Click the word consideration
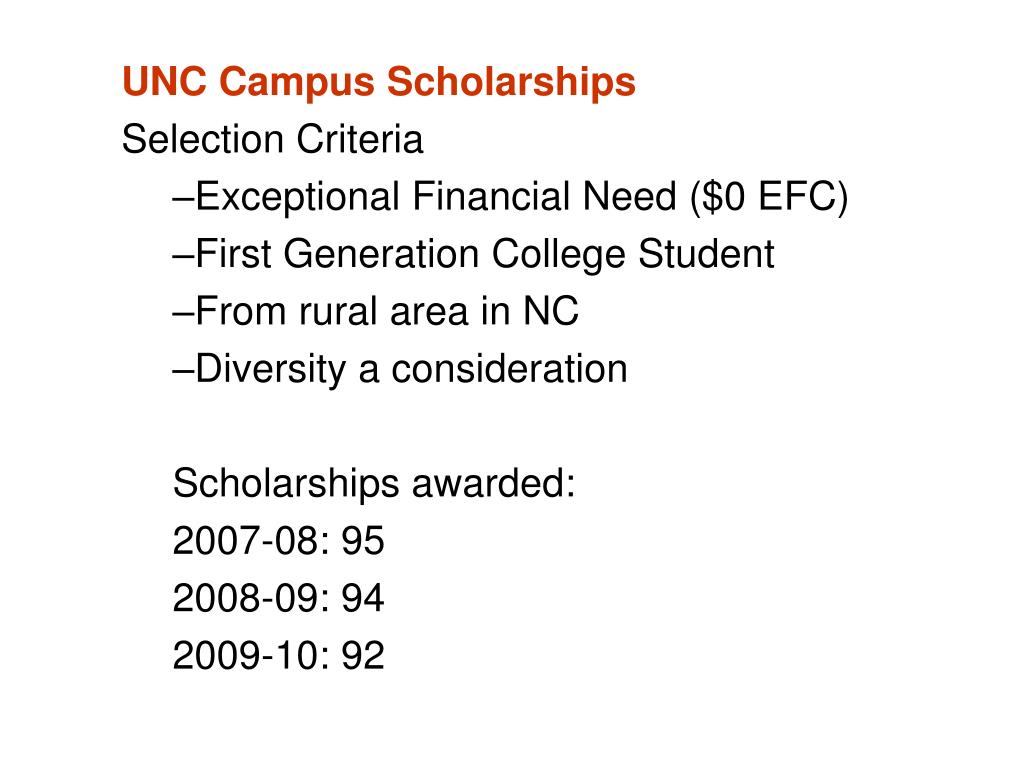The width and height of the screenshot is (1024, 768). tap(509, 369)
